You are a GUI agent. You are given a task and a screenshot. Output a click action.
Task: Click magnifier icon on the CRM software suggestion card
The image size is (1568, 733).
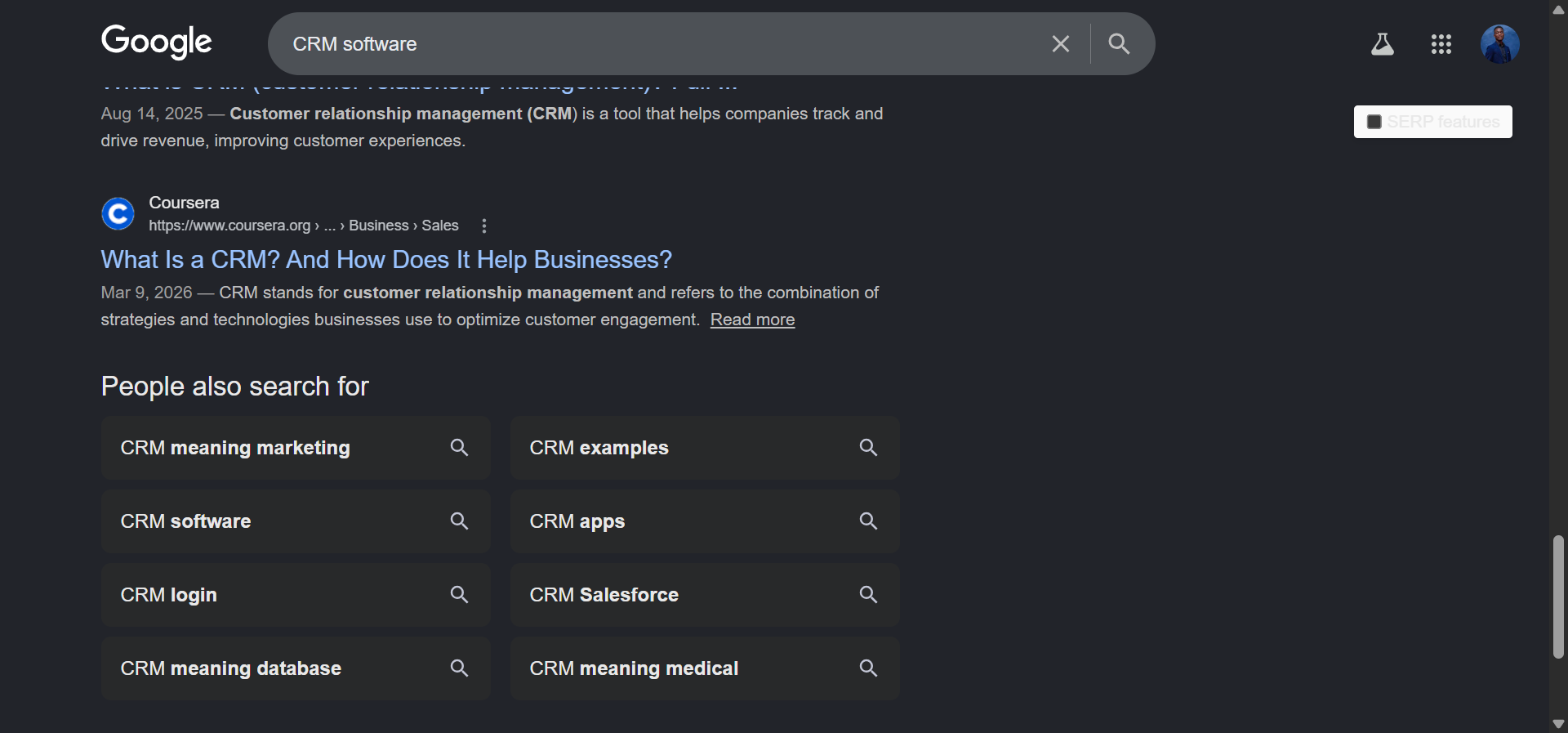coord(459,521)
